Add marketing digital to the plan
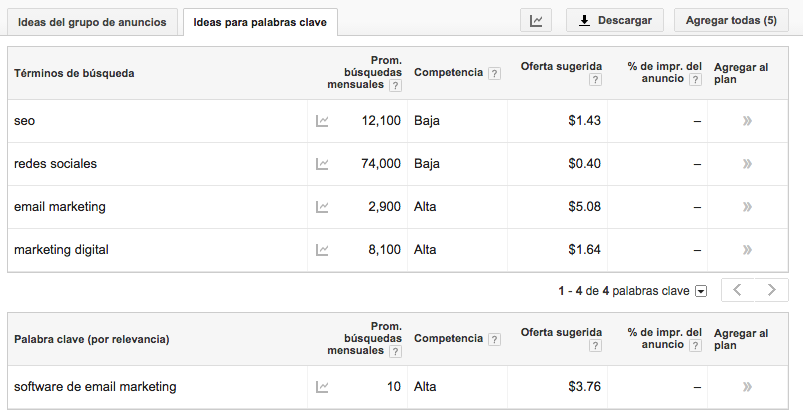 [x=747, y=250]
